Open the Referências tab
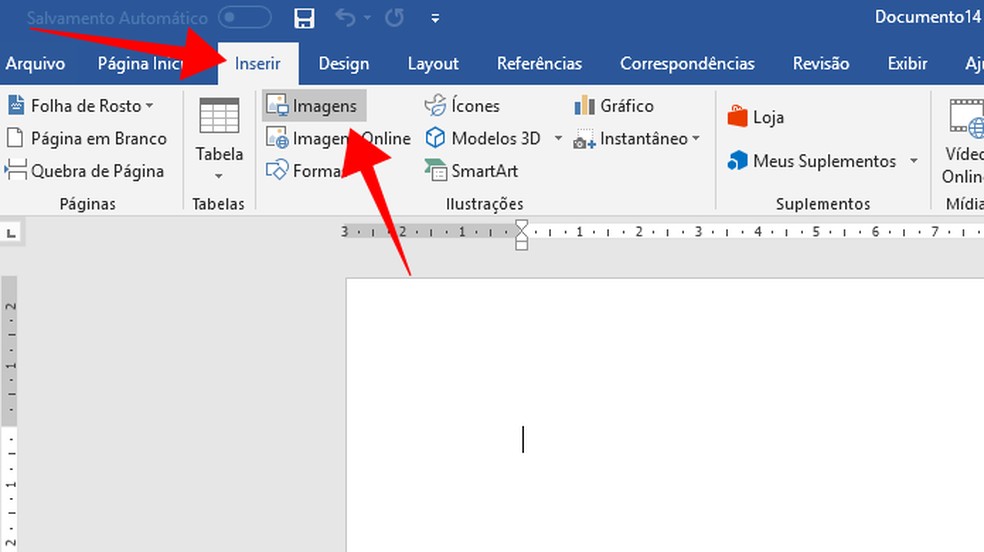Viewport: 984px width, 552px height. coord(539,63)
